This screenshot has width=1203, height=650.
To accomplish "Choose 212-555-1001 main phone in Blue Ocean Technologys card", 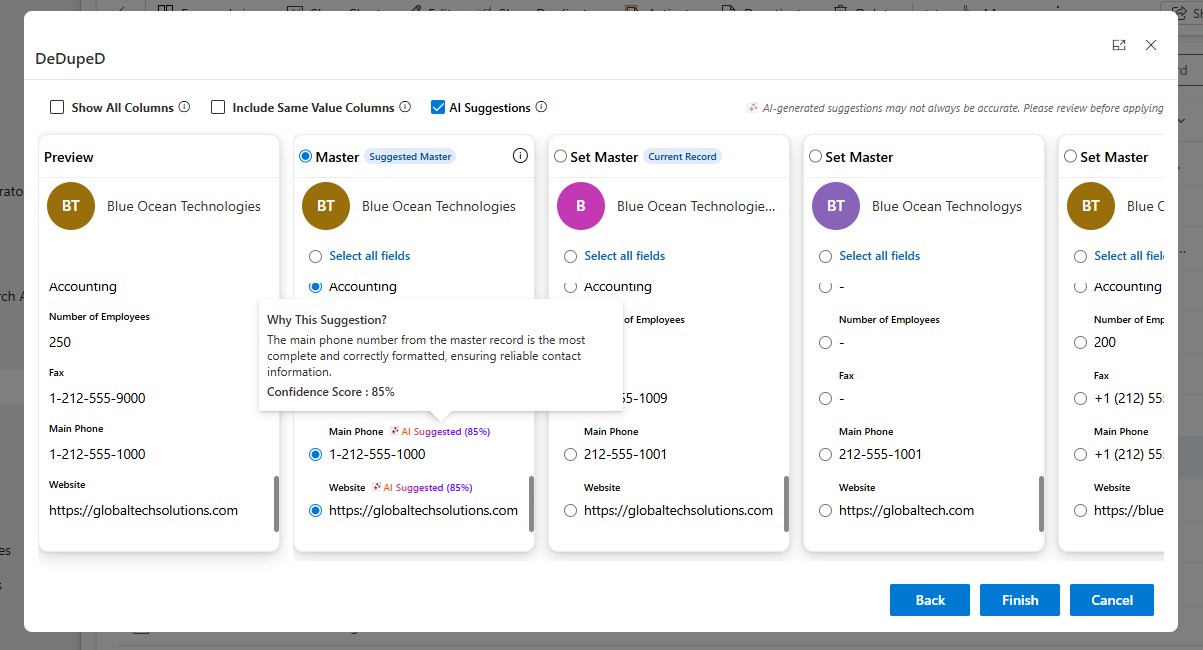I will pyautogui.click(x=825, y=454).
